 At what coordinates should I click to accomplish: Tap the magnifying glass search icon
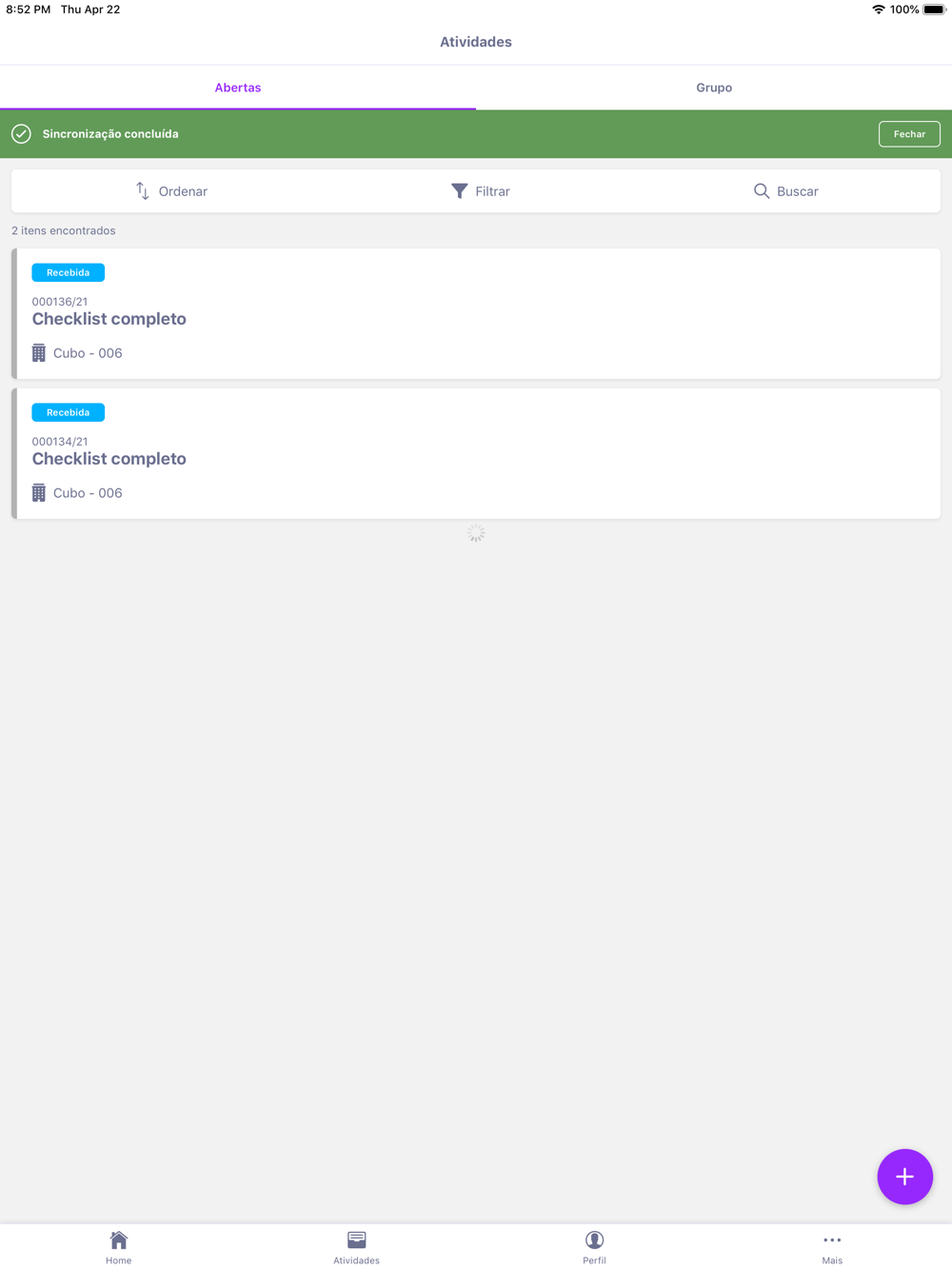(x=762, y=191)
